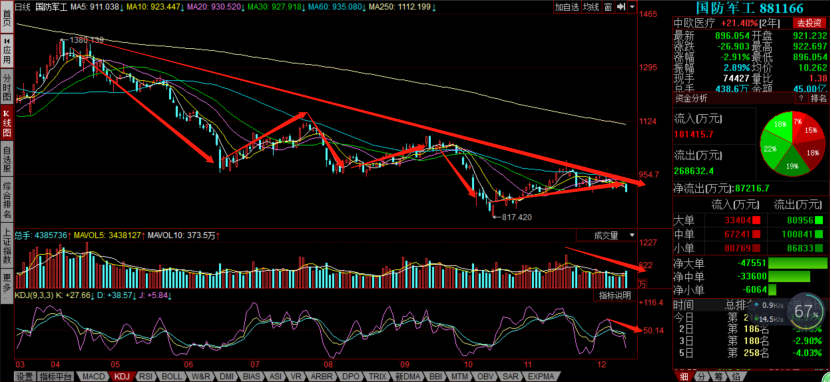The width and height of the screenshot is (831, 382).
Task: Click the 5日 ranking row
Action: click(x=750, y=352)
